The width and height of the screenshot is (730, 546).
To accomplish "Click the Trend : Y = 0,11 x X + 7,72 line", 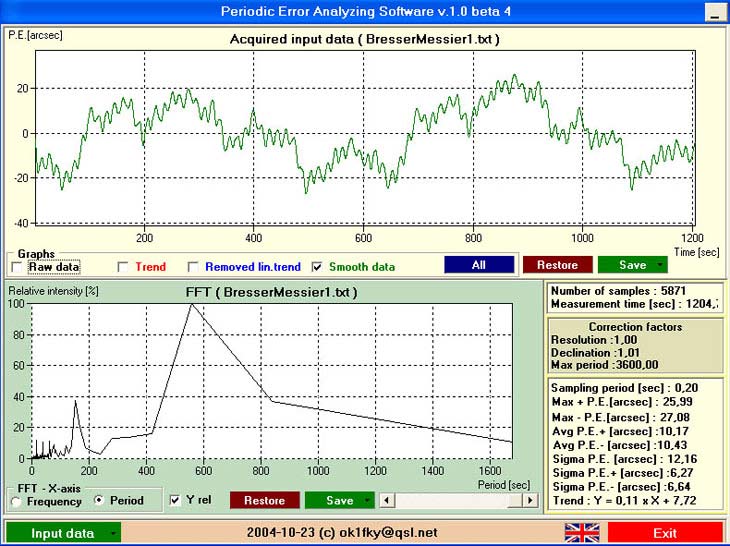I will pyautogui.click(x=624, y=501).
